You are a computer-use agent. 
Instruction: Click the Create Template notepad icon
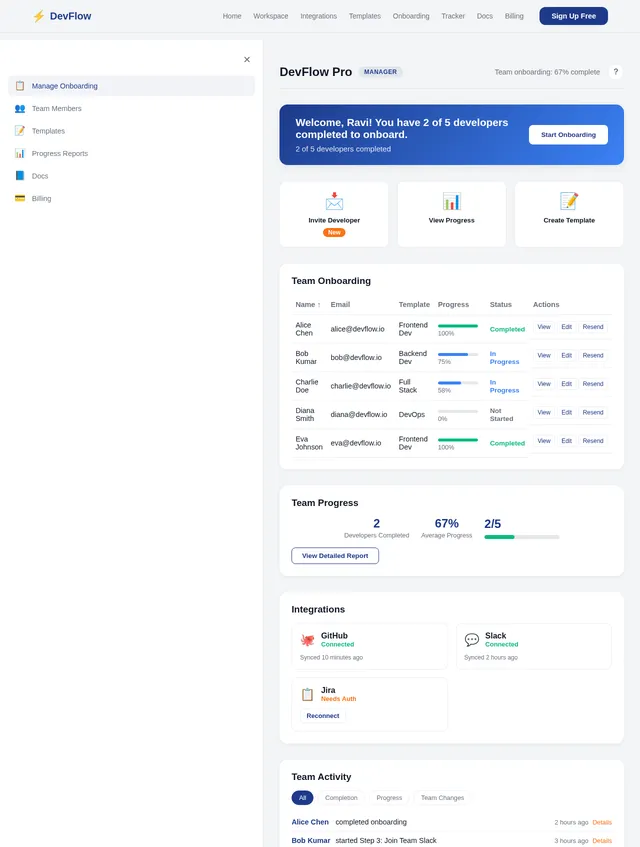click(x=569, y=201)
